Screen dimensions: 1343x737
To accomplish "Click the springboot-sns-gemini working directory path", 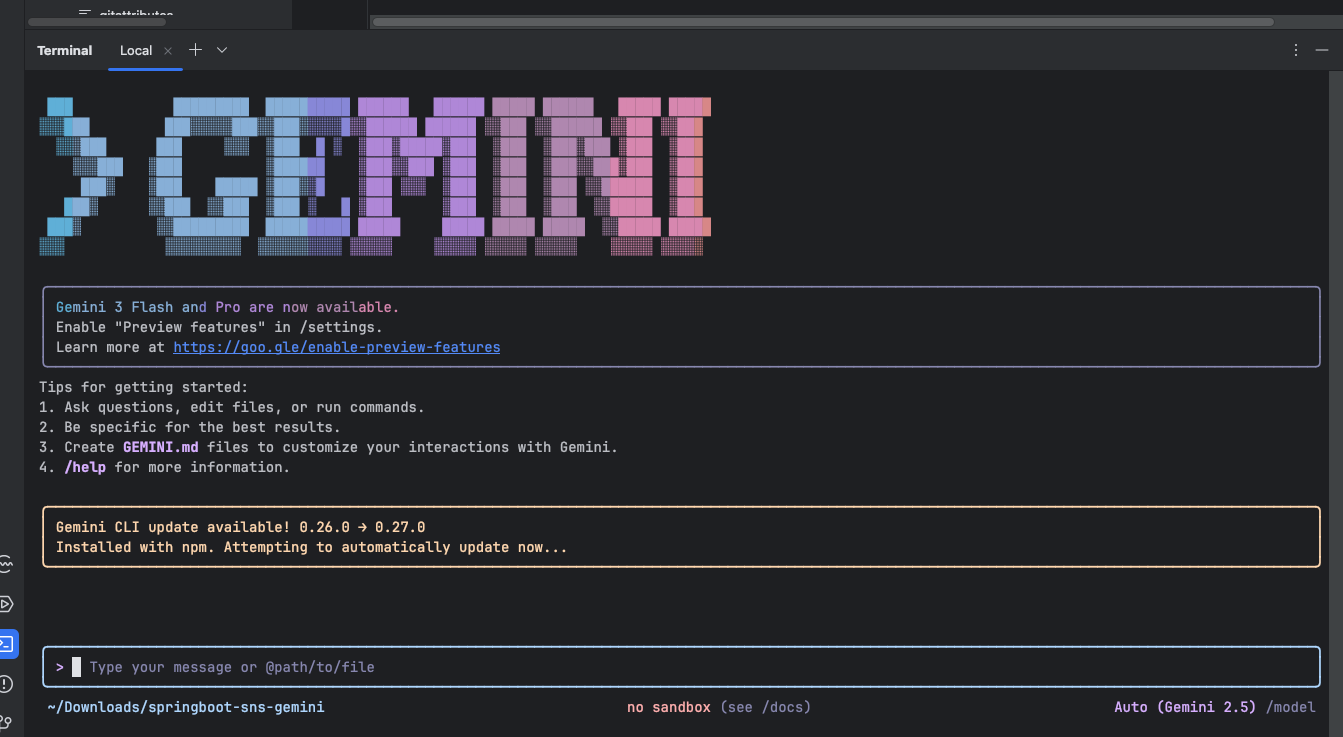I will [185, 707].
